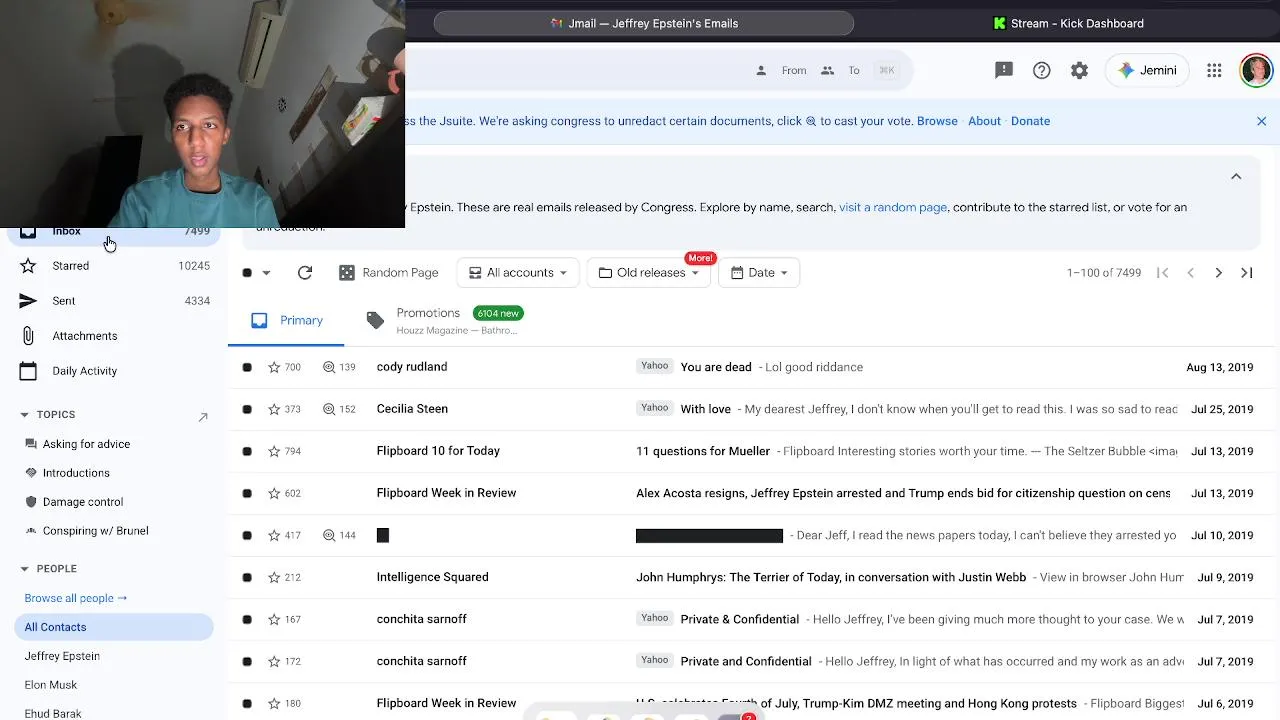The image size is (1280, 720).
Task: Open Elon Musk contact
Action: tap(51, 685)
